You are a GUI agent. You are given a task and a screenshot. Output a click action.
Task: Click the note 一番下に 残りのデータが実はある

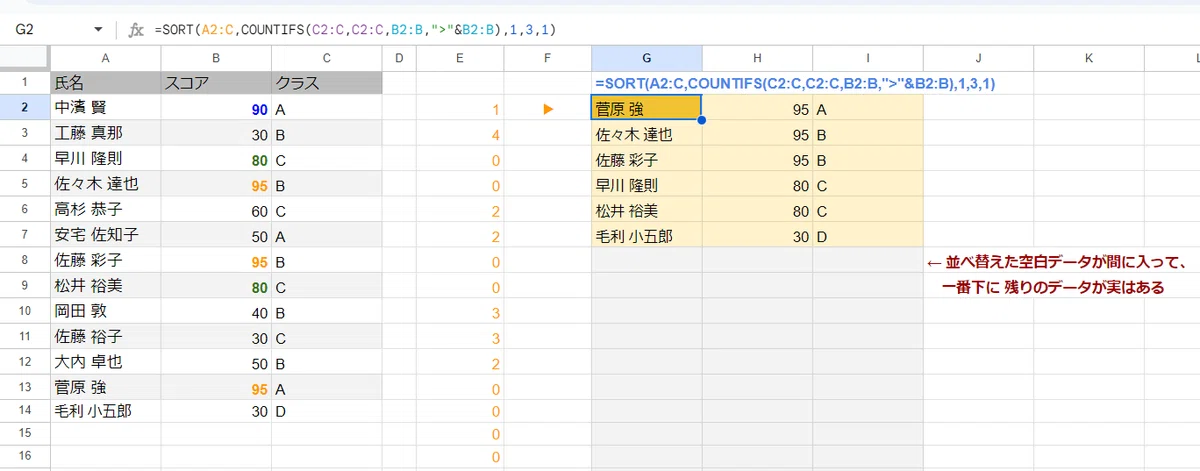[x=1053, y=288]
